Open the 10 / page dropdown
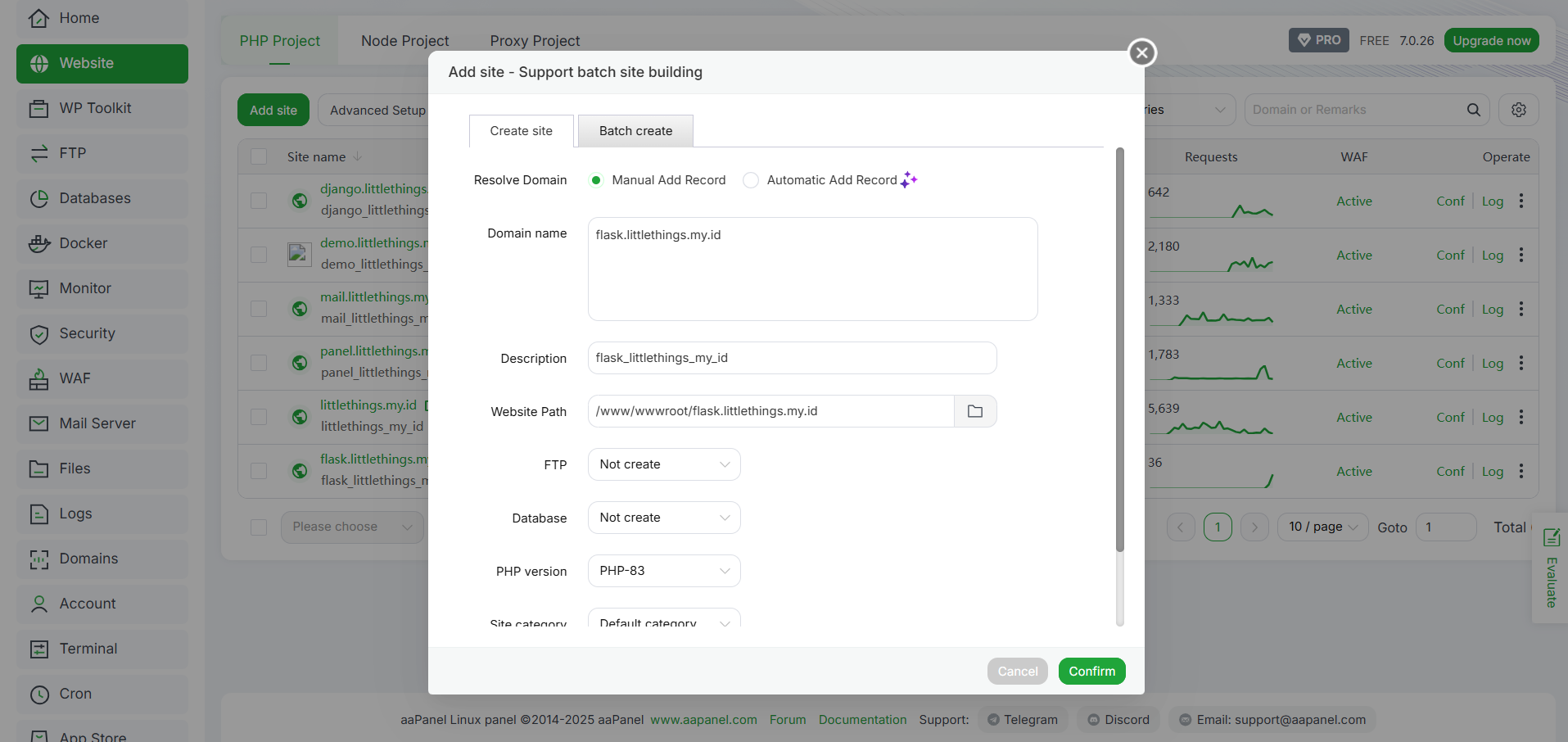Image resolution: width=1568 pixels, height=742 pixels. tap(1322, 527)
